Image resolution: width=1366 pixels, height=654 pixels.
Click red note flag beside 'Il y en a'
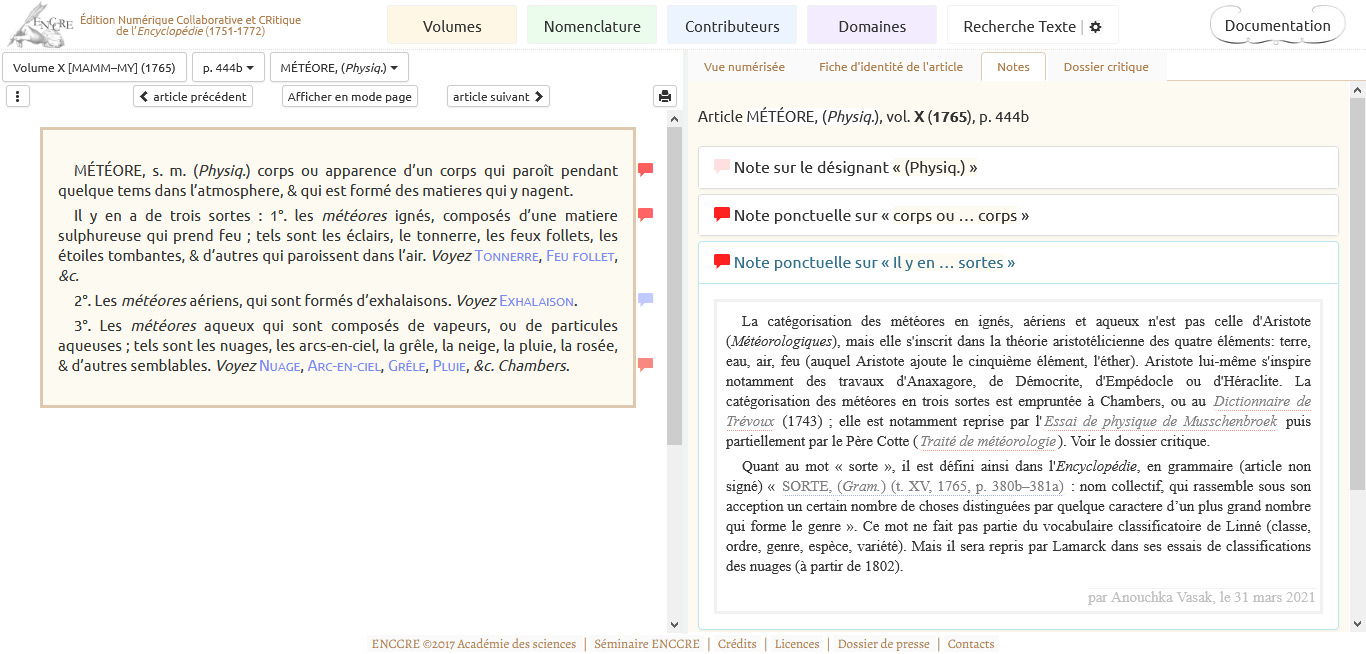click(645, 215)
